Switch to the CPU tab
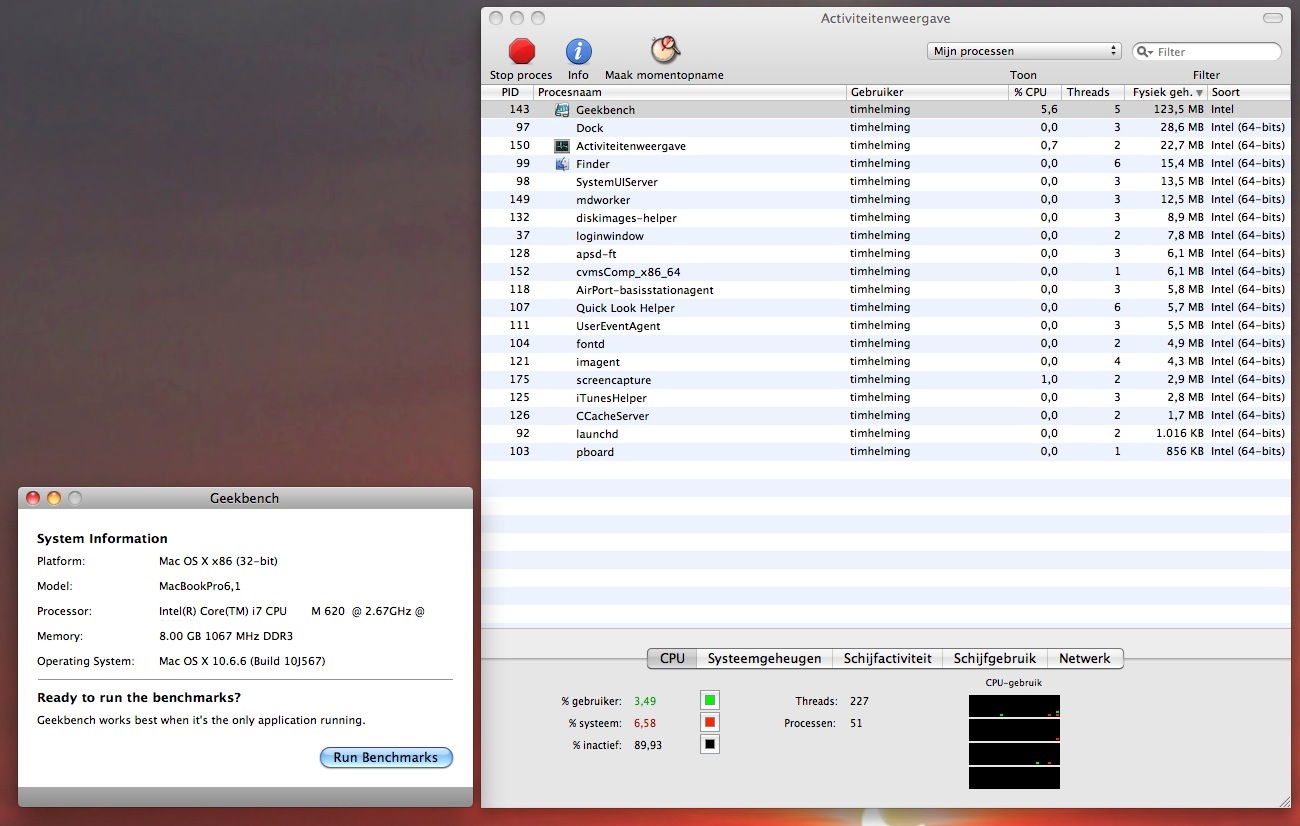Image resolution: width=1300 pixels, height=826 pixels. [x=672, y=658]
